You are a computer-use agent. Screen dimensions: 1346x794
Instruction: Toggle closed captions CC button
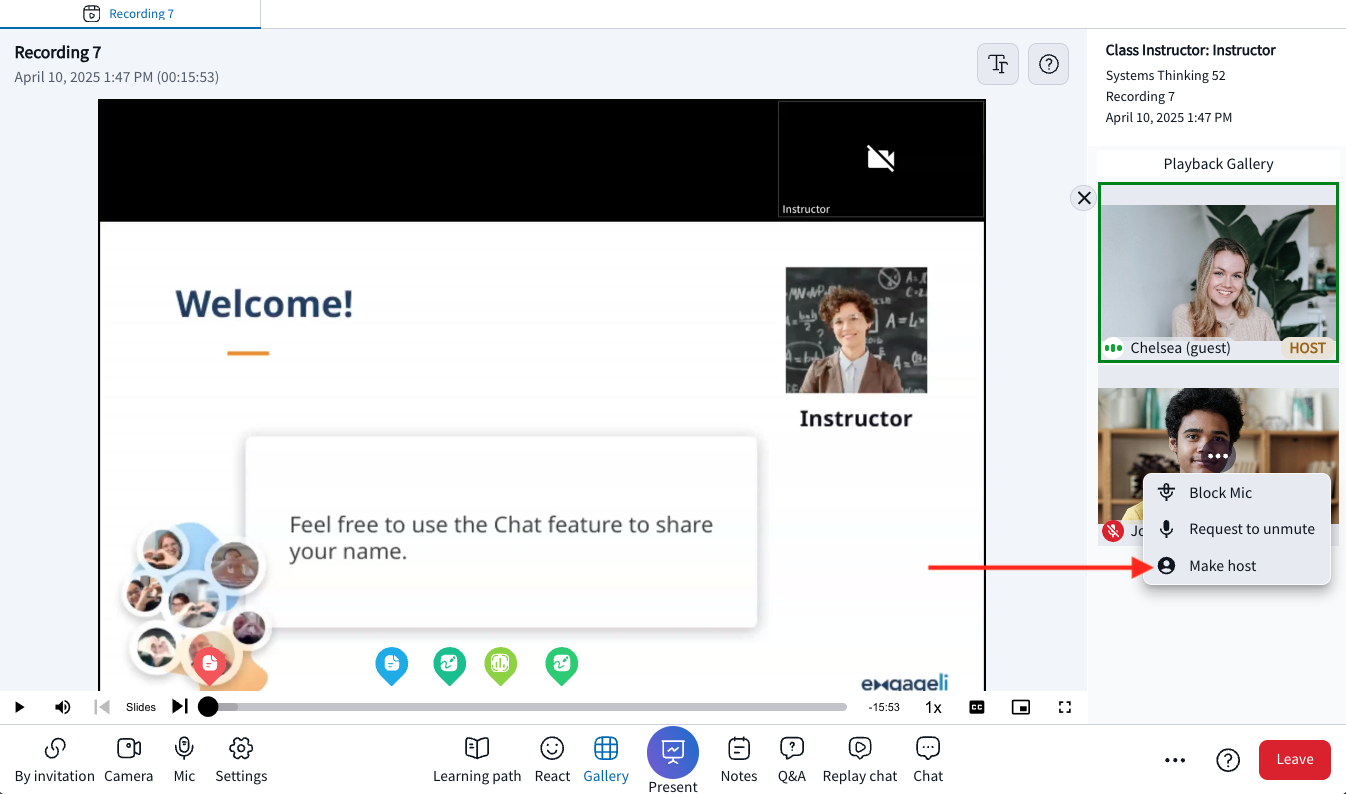pos(977,707)
